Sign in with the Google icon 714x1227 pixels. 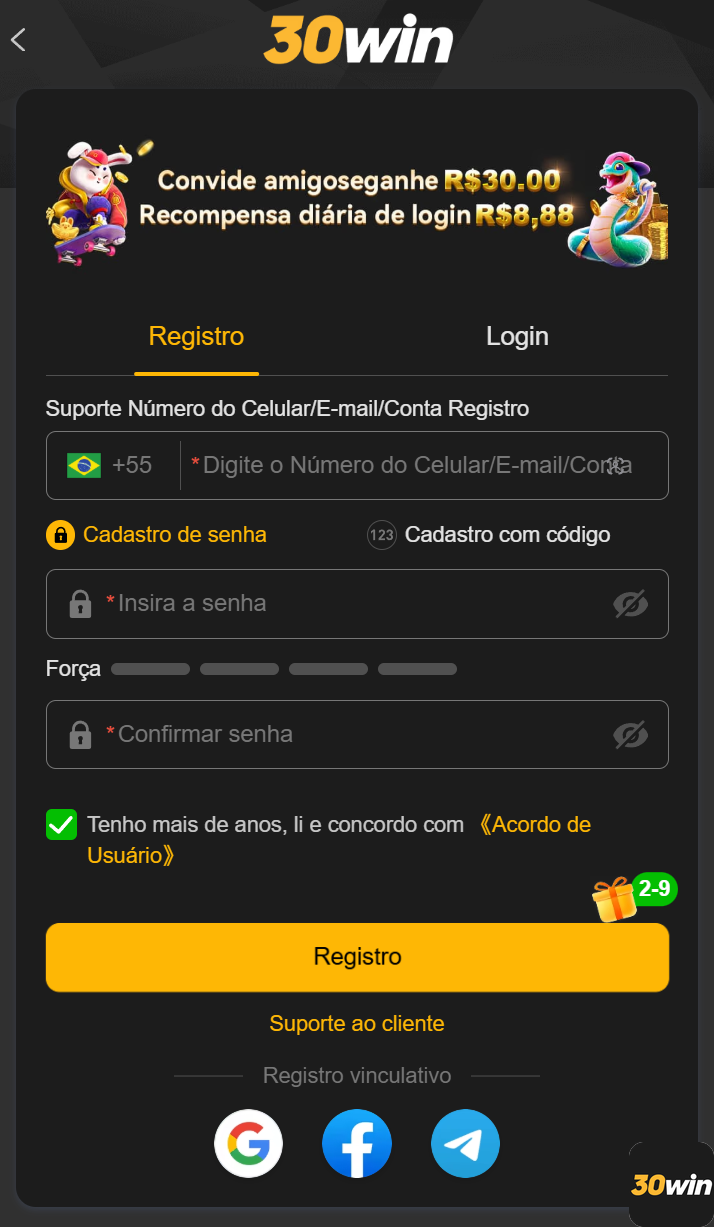[x=248, y=1143]
